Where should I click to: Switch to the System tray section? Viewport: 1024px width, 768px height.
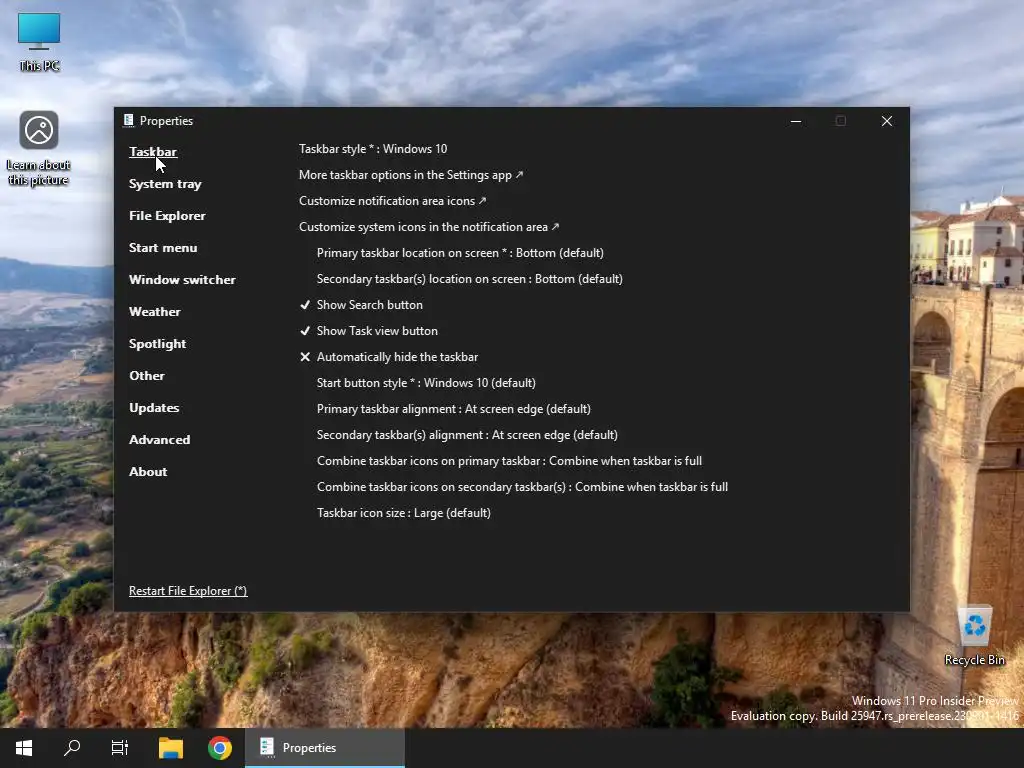pyautogui.click(x=165, y=184)
